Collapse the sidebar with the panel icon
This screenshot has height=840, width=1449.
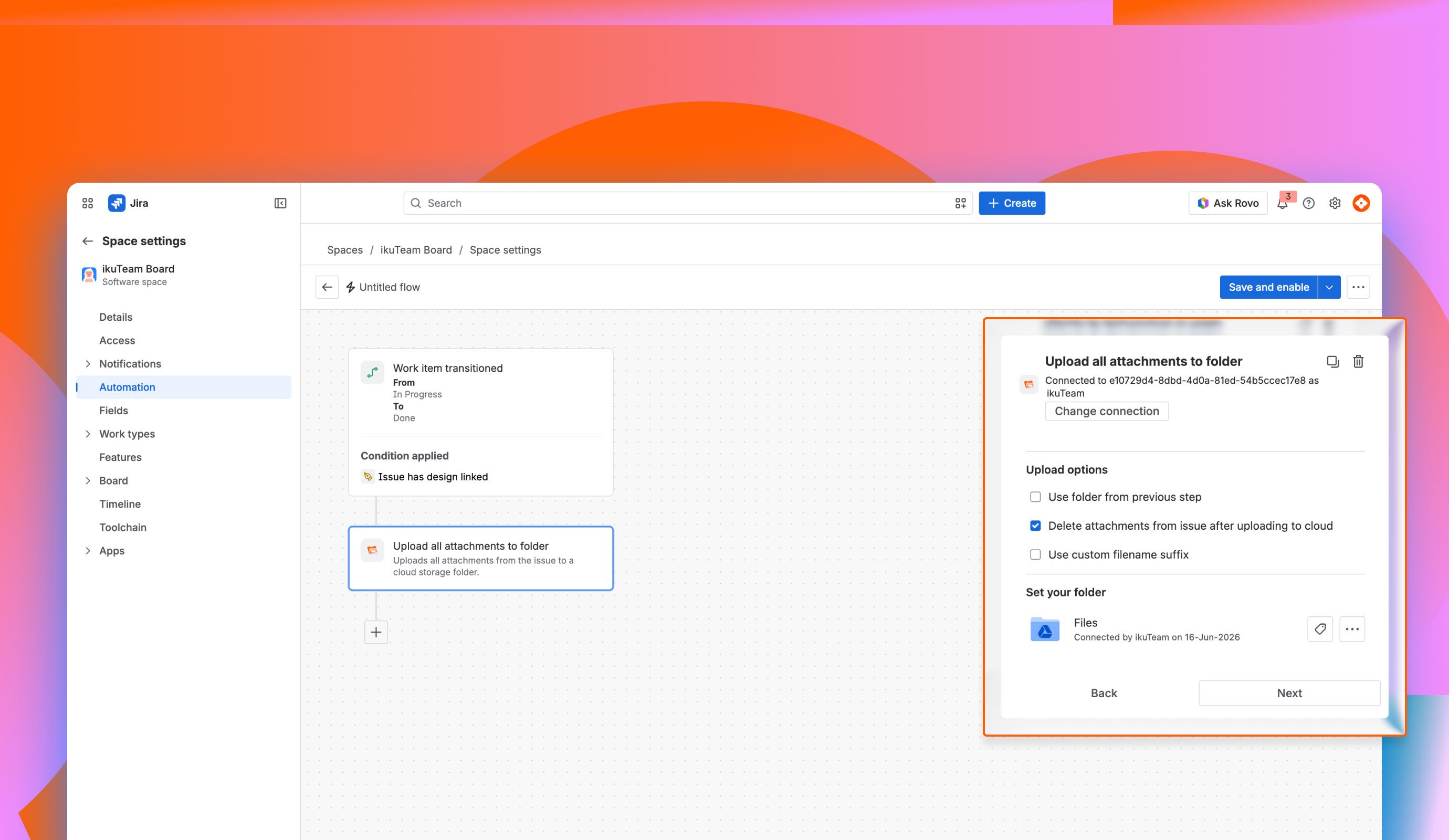[x=280, y=203]
